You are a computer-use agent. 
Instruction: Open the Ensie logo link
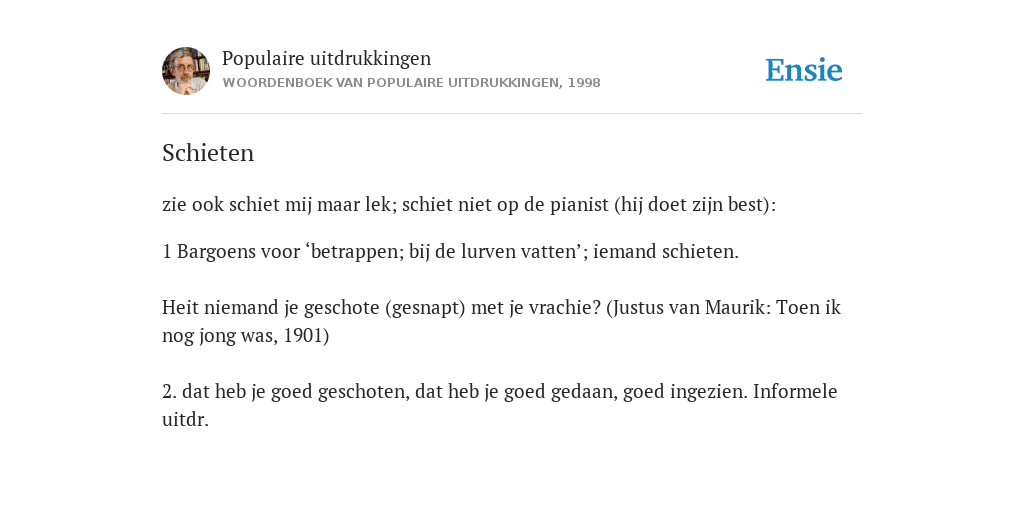pyautogui.click(x=803, y=71)
